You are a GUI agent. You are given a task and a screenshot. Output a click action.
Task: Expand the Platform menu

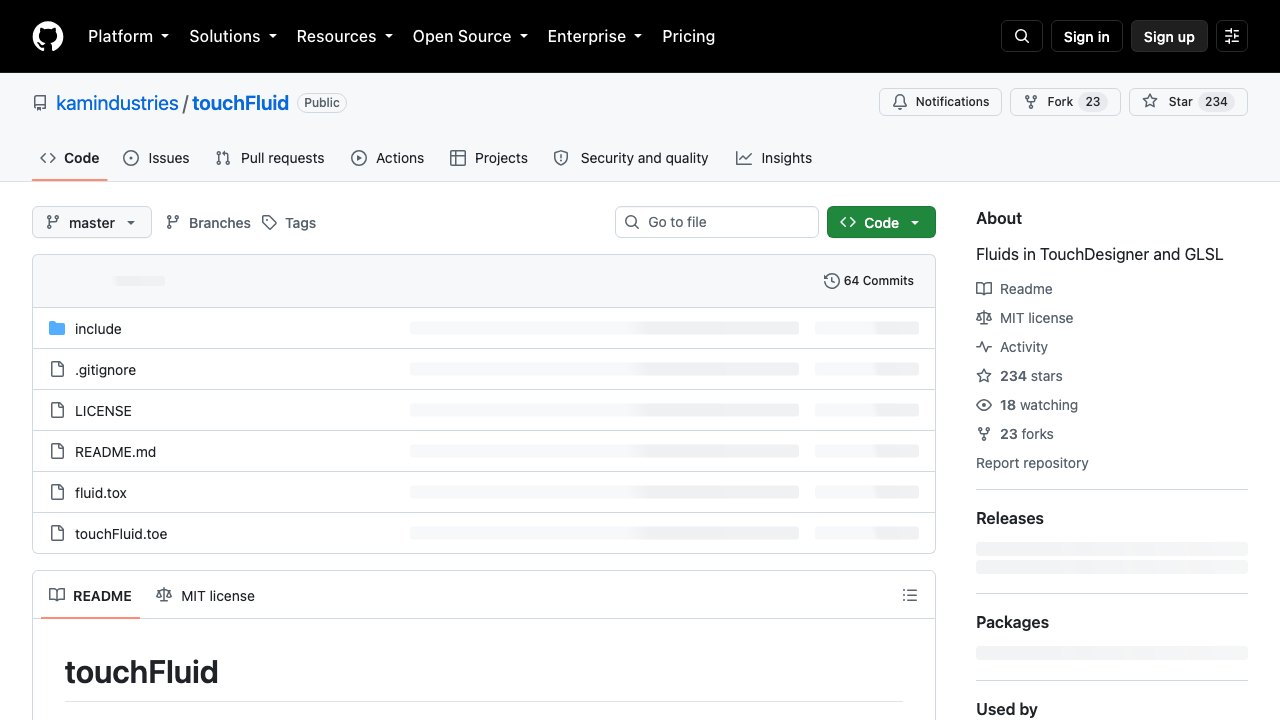pyautogui.click(x=128, y=36)
